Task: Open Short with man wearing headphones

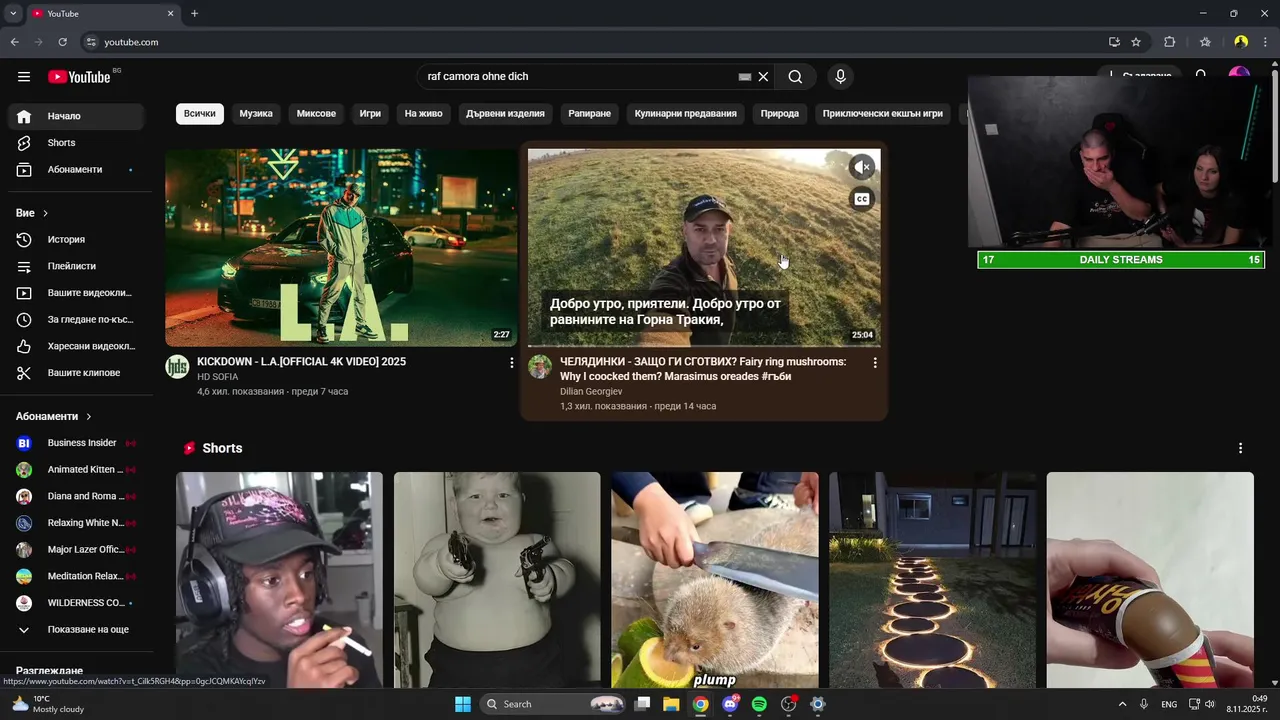Action: point(279,580)
